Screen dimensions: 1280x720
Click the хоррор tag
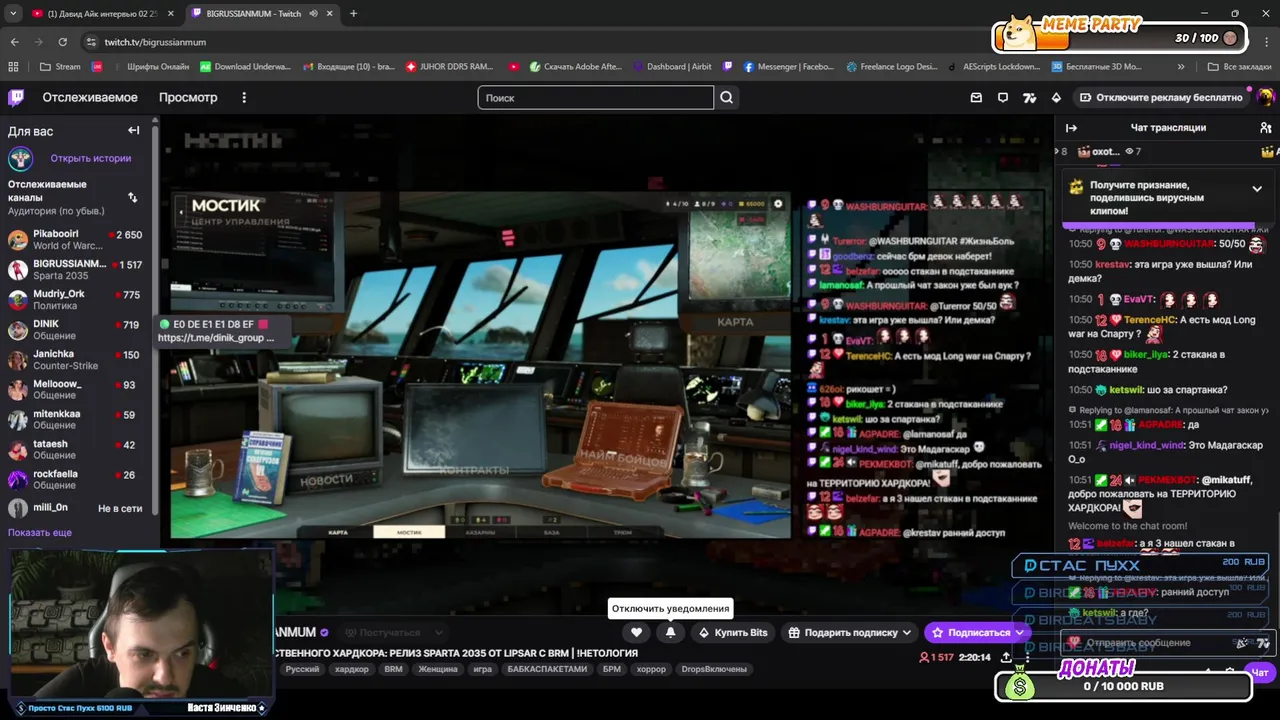pyautogui.click(x=651, y=669)
